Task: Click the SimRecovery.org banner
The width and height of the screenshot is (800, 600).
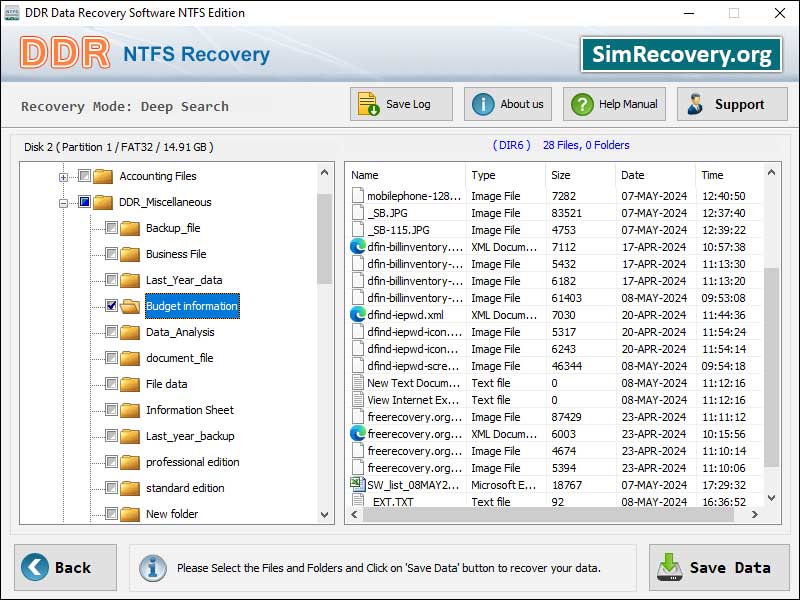Action: point(681,54)
